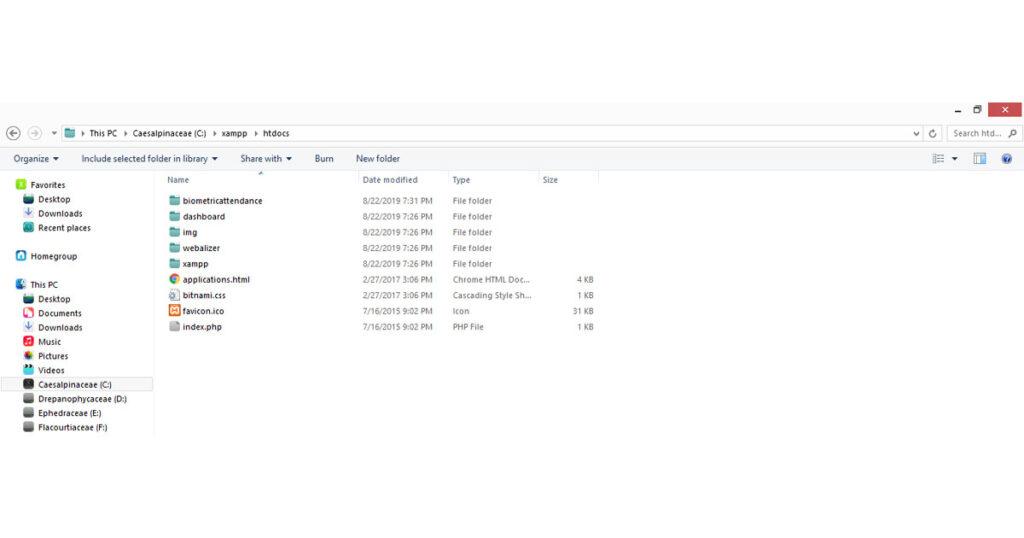Toggle the preview pane icon
1024x538 pixels.
click(x=980, y=159)
